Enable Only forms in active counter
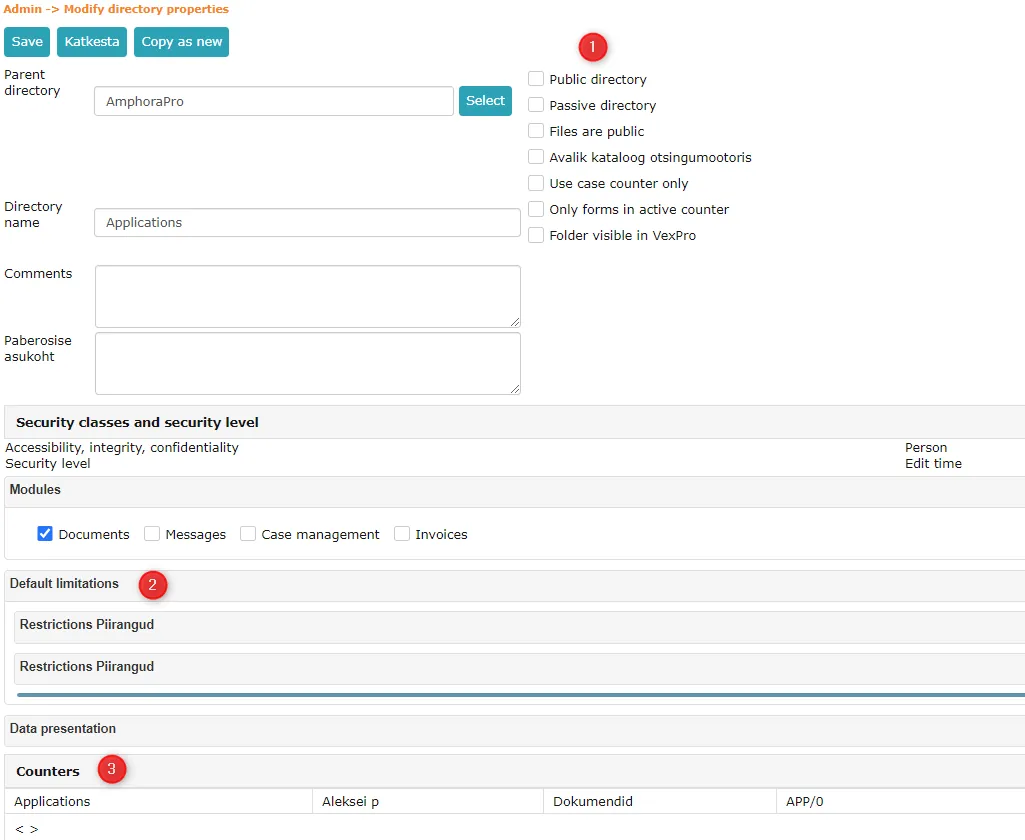1025x840 pixels. click(536, 209)
